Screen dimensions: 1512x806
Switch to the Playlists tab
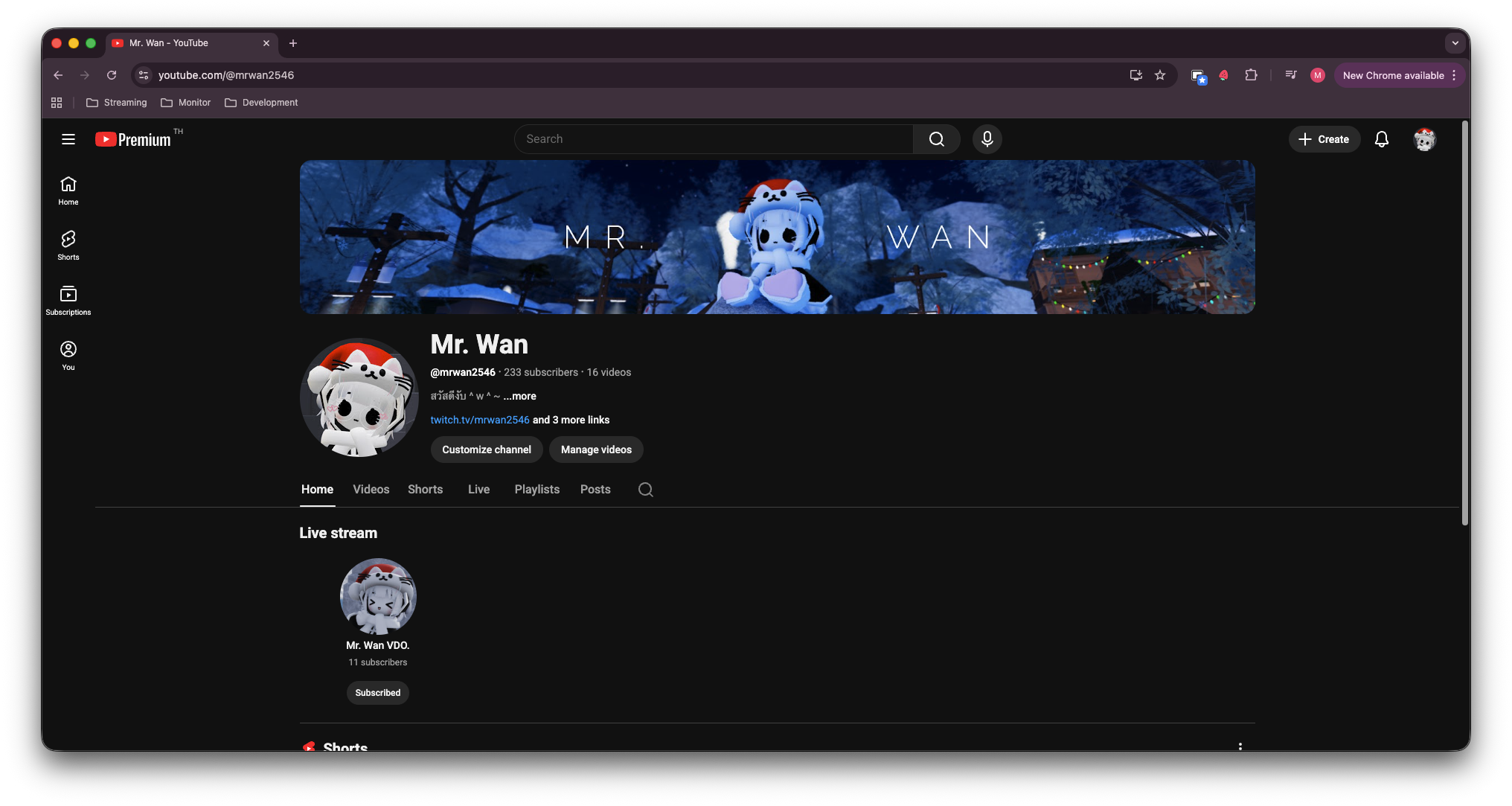pos(536,490)
